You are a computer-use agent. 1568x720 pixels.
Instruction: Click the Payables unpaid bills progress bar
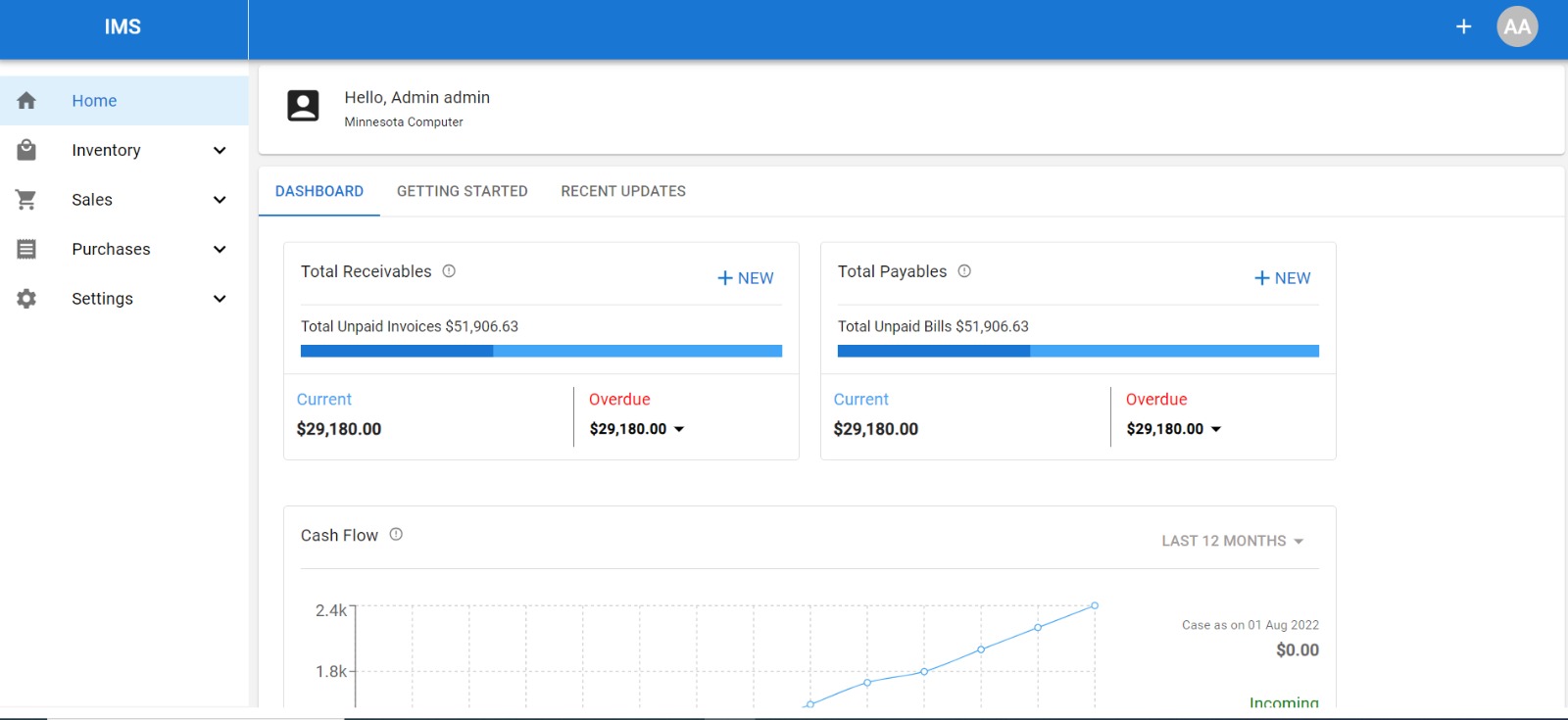click(x=1078, y=351)
